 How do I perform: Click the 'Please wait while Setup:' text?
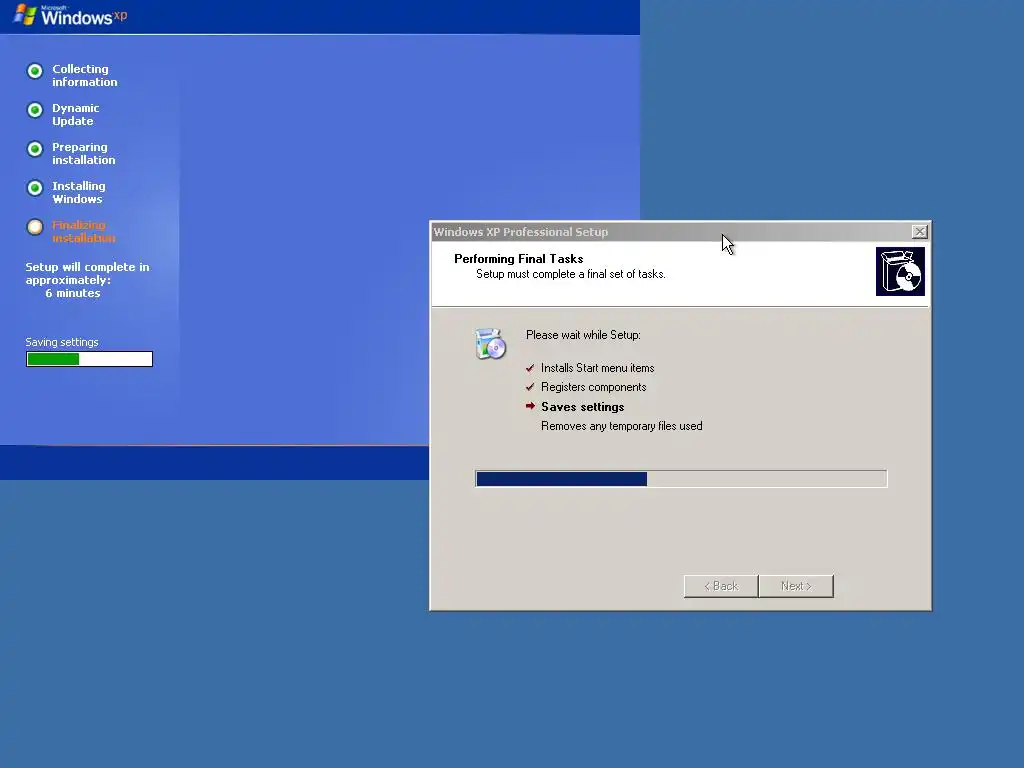583,335
